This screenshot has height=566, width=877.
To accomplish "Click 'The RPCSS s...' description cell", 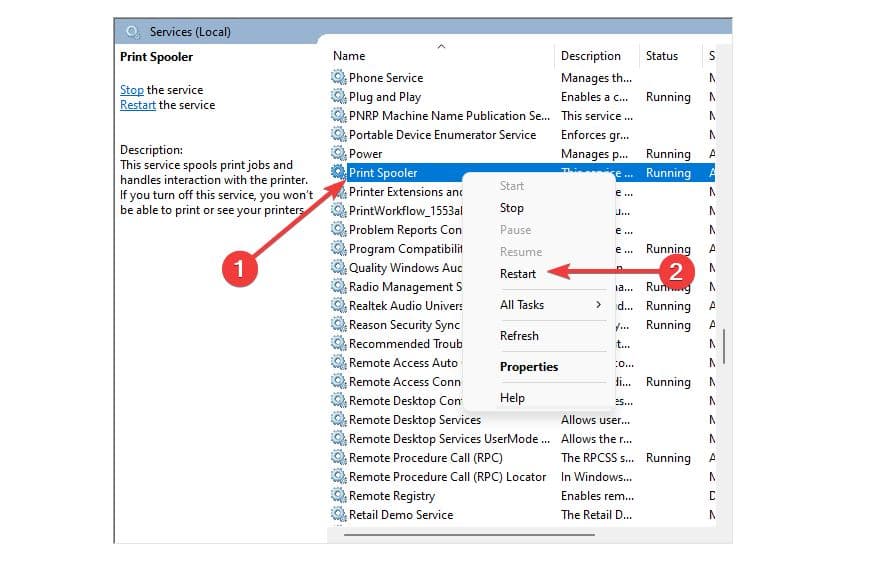I will [597, 458].
